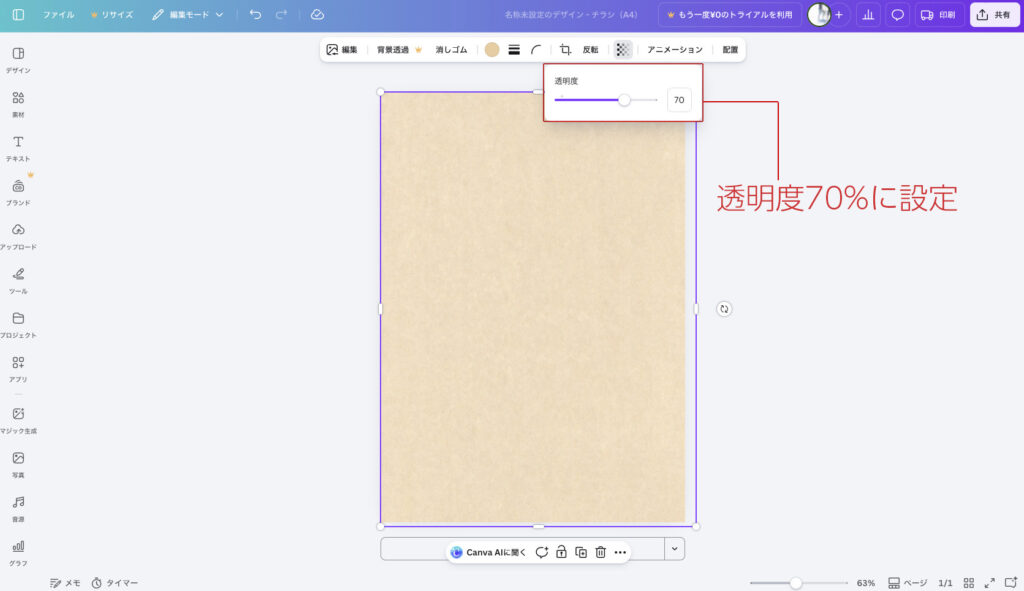This screenshot has width=1024, height=591.
Task: Duplicate element with copy icon
Action: (x=581, y=552)
